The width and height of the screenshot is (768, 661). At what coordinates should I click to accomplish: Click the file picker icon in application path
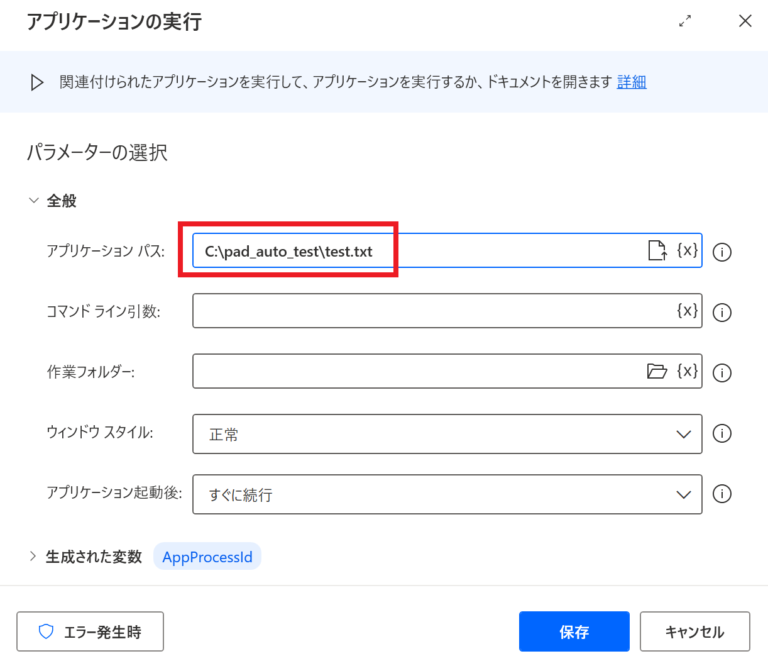[x=656, y=251]
